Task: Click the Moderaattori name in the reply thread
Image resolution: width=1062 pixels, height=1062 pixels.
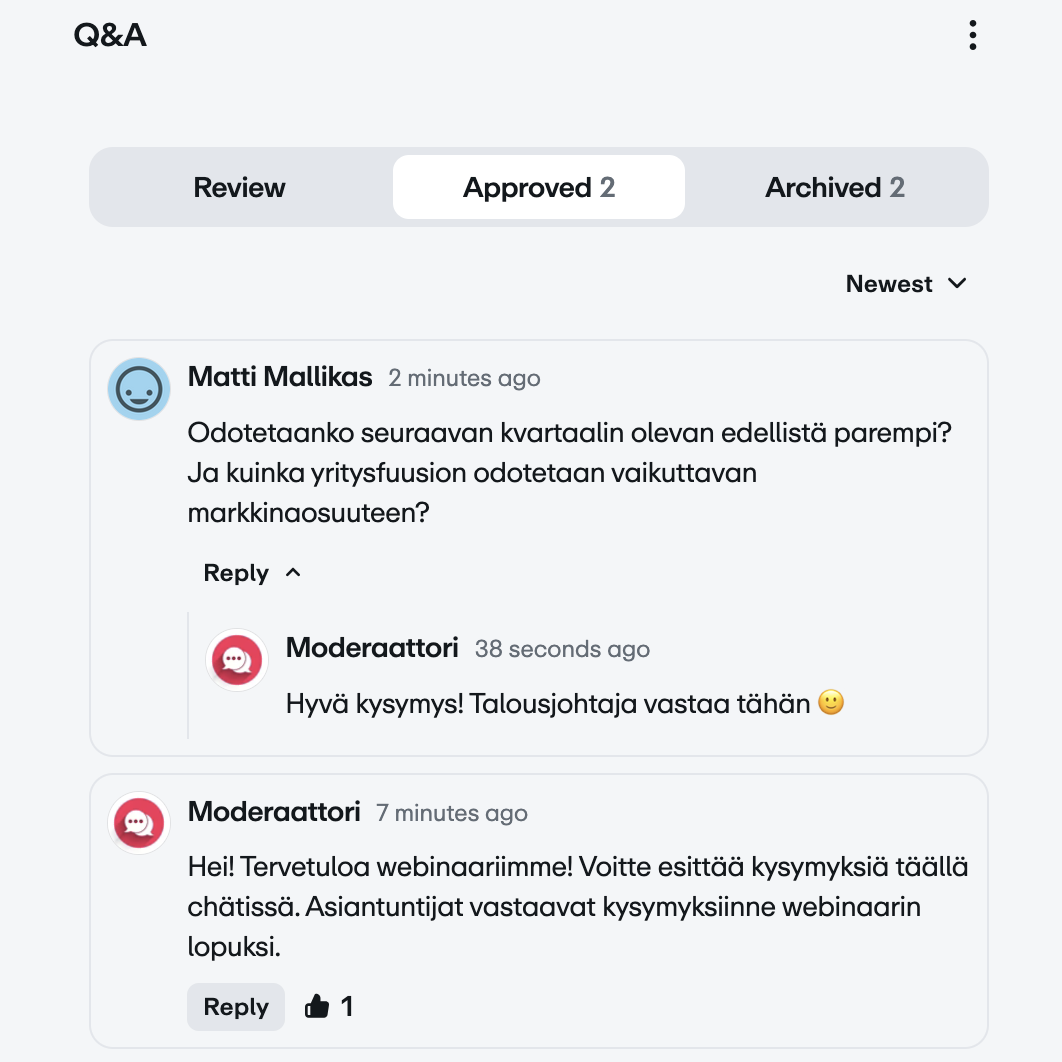Action: [372, 648]
